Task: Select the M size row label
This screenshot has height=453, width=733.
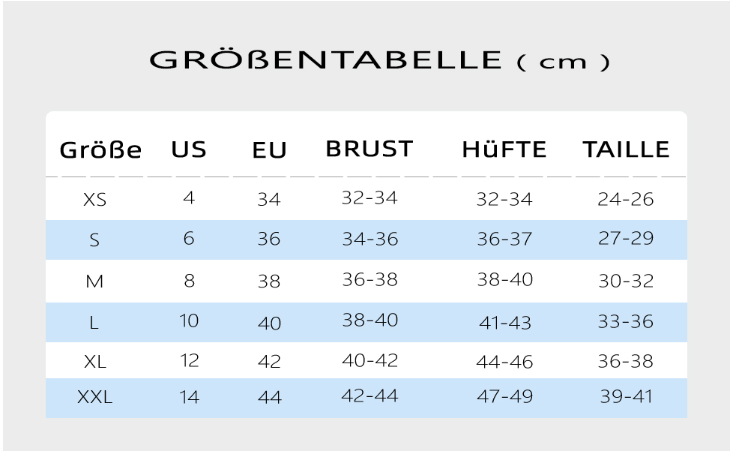Action: (94, 281)
